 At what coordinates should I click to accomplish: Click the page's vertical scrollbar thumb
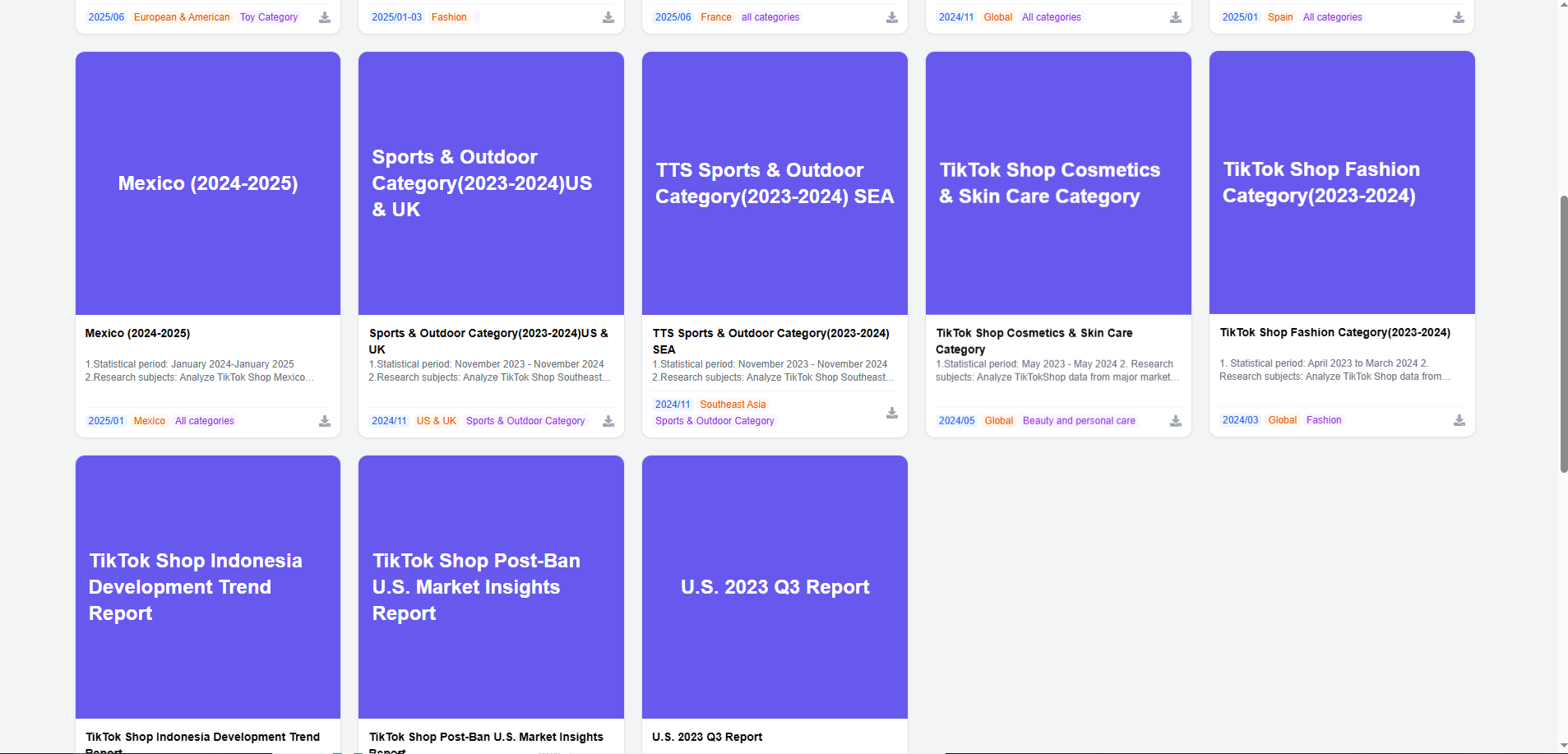tap(1563, 333)
